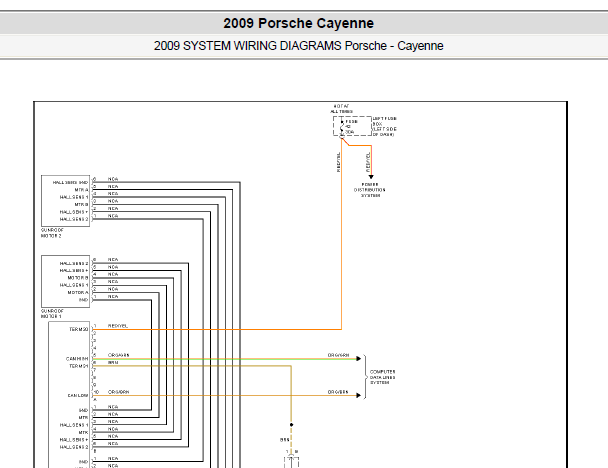Click the 'HOT AT ALL TIMES' label

(x=341, y=109)
